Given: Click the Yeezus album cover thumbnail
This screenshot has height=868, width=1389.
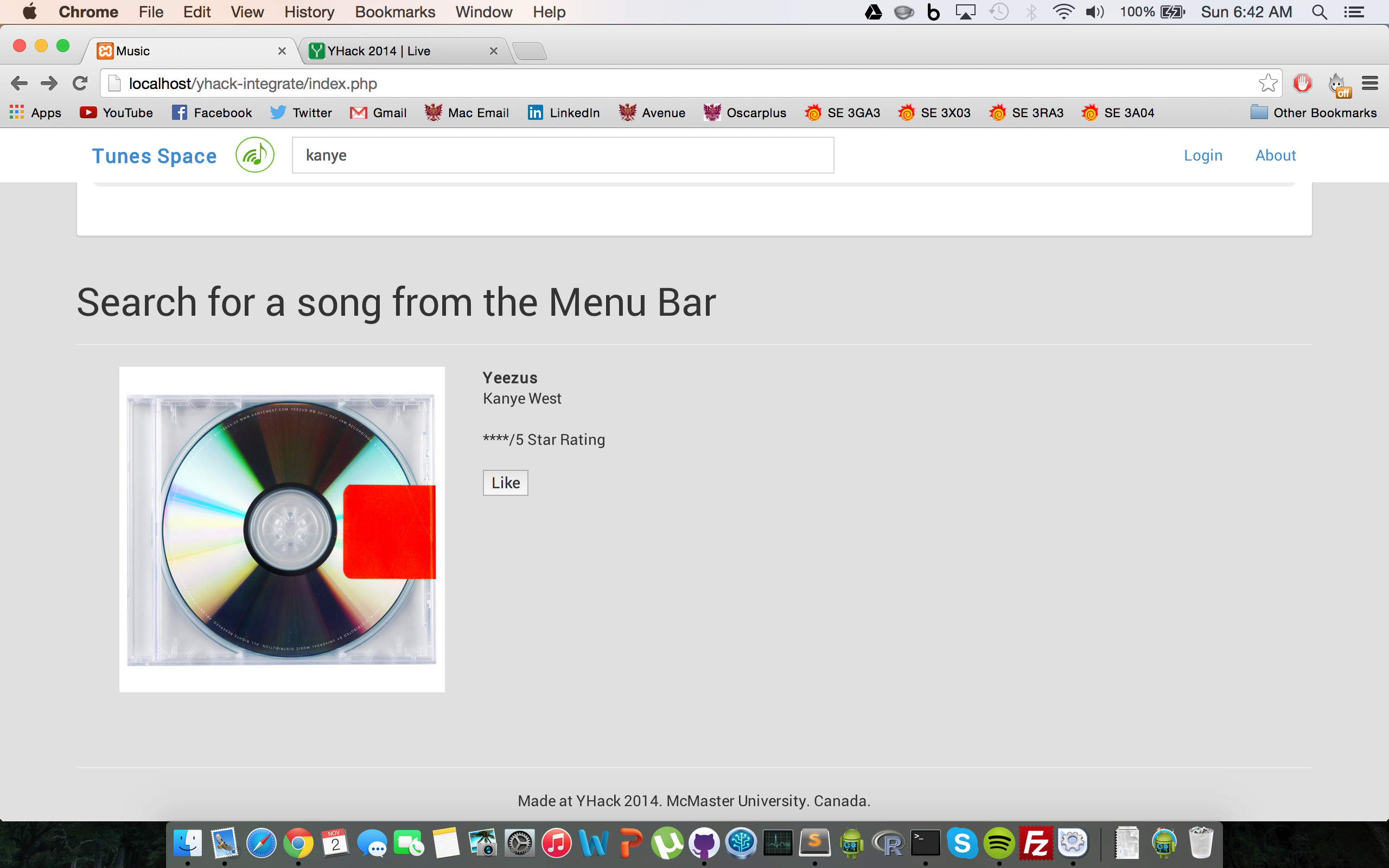Looking at the screenshot, I should coord(282,529).
